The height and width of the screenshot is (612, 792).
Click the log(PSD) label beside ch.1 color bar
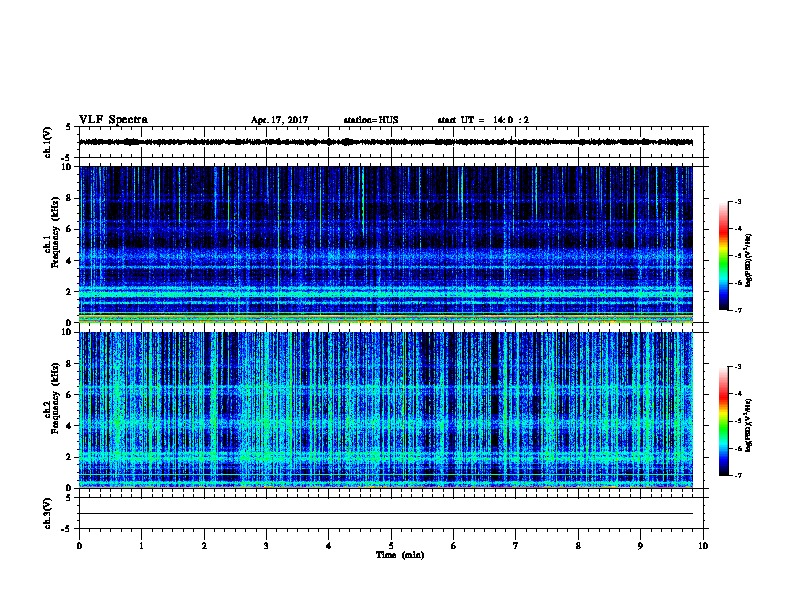click(748, 260)
